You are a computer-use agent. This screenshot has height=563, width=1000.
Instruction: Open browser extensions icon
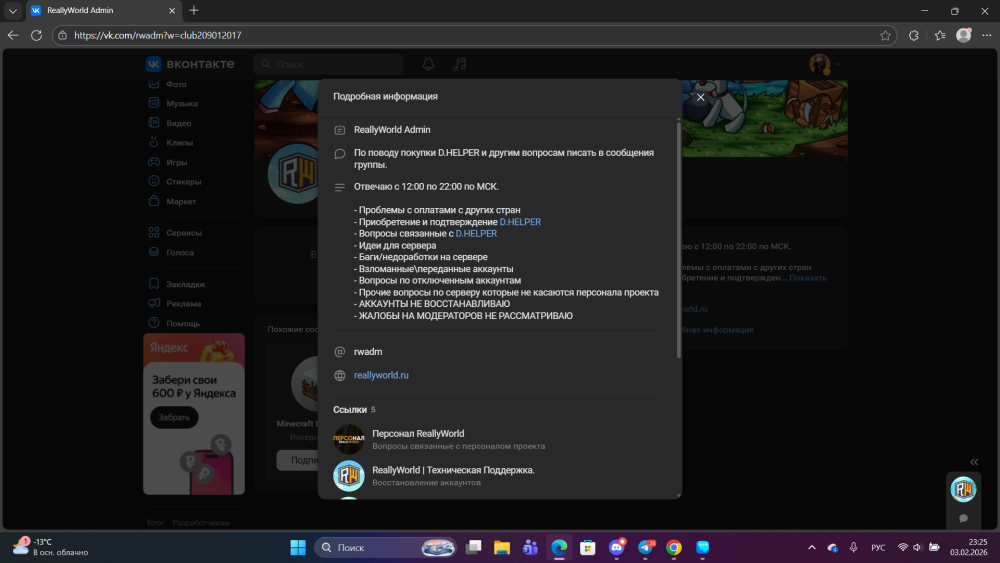click(913, 35)
